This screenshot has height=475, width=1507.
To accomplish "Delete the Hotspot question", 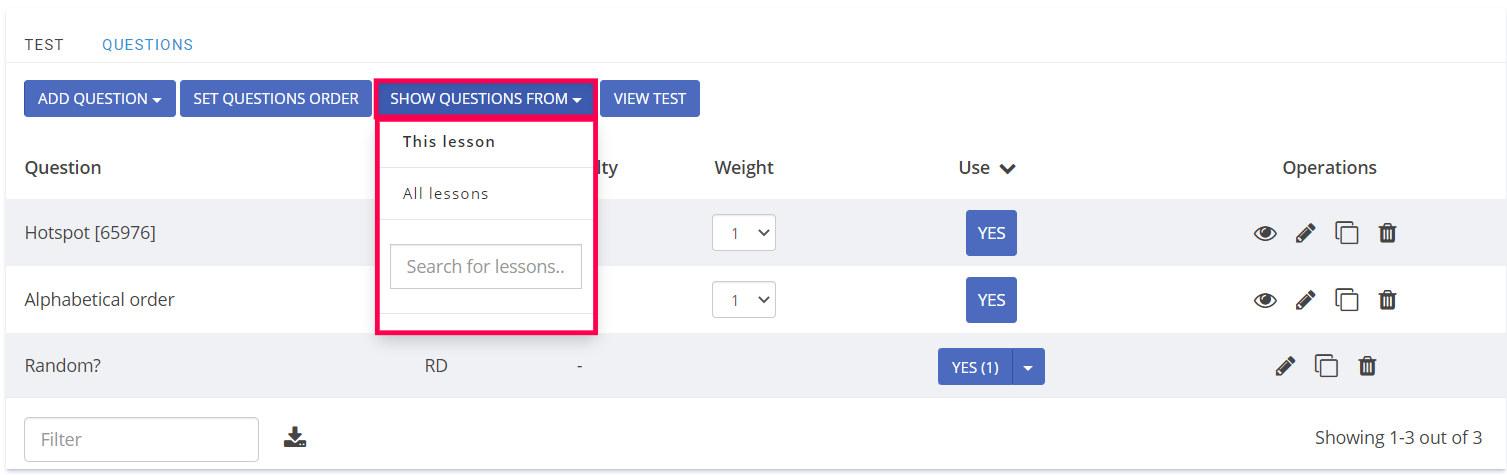I will pyautogui.click(x=1387, y=234).
